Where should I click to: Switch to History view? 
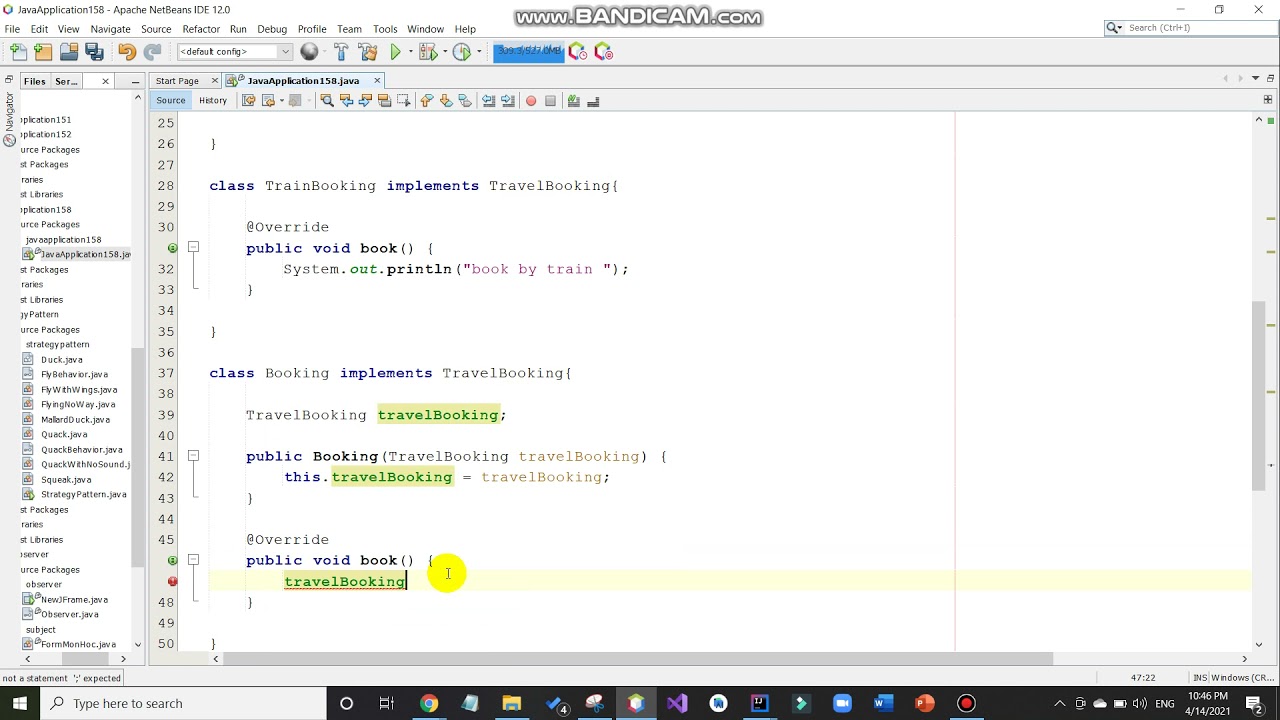pos(212,100)
